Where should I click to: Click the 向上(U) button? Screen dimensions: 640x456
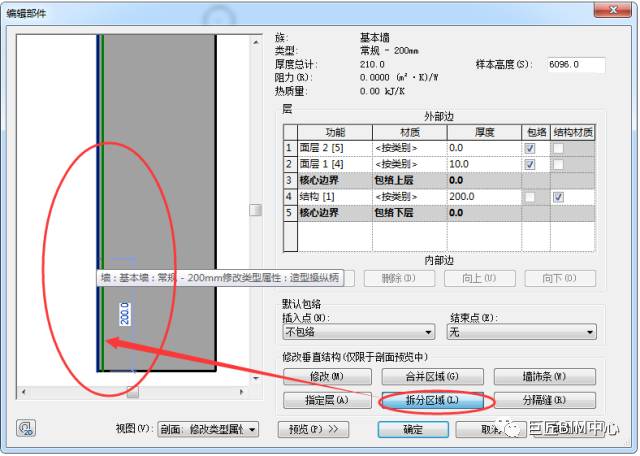[479, 278]
